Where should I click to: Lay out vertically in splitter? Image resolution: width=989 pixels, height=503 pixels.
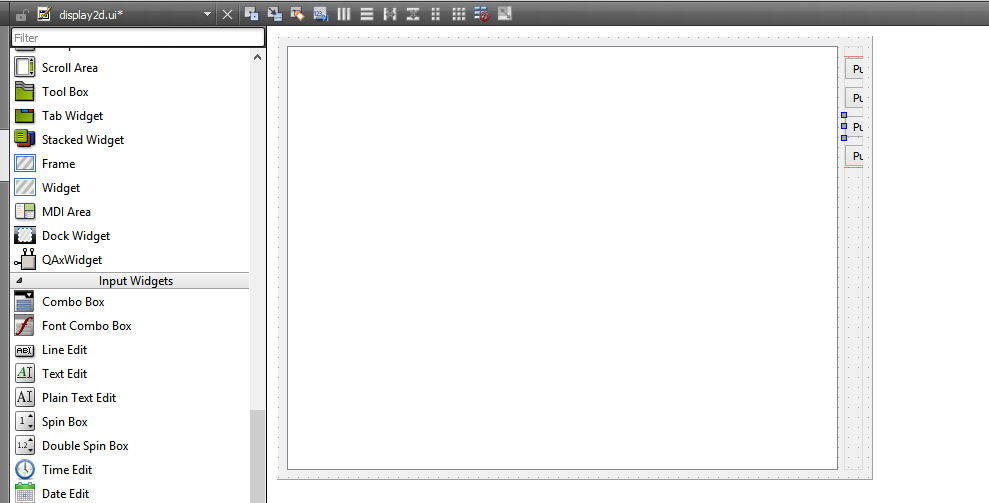413,14
